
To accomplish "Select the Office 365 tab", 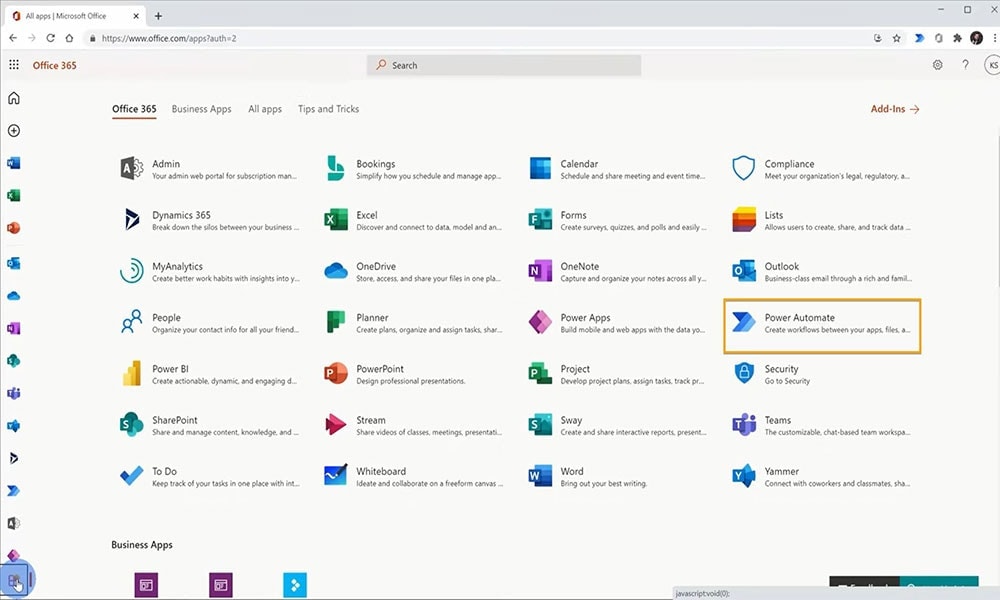I will 134,109.
